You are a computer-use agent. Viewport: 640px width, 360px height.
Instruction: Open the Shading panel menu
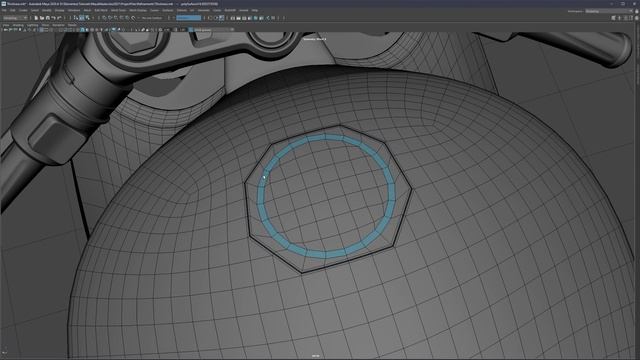click(x=18, y=25)
